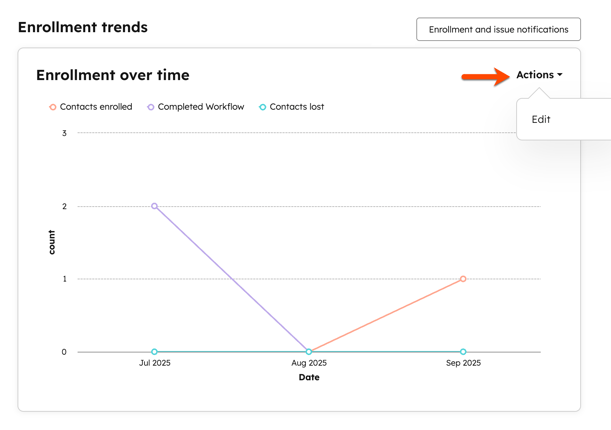Select the data point at Aug 2025
Viewport: 611px width, 430px height.
pyautogui.click(x=309, y=352)
